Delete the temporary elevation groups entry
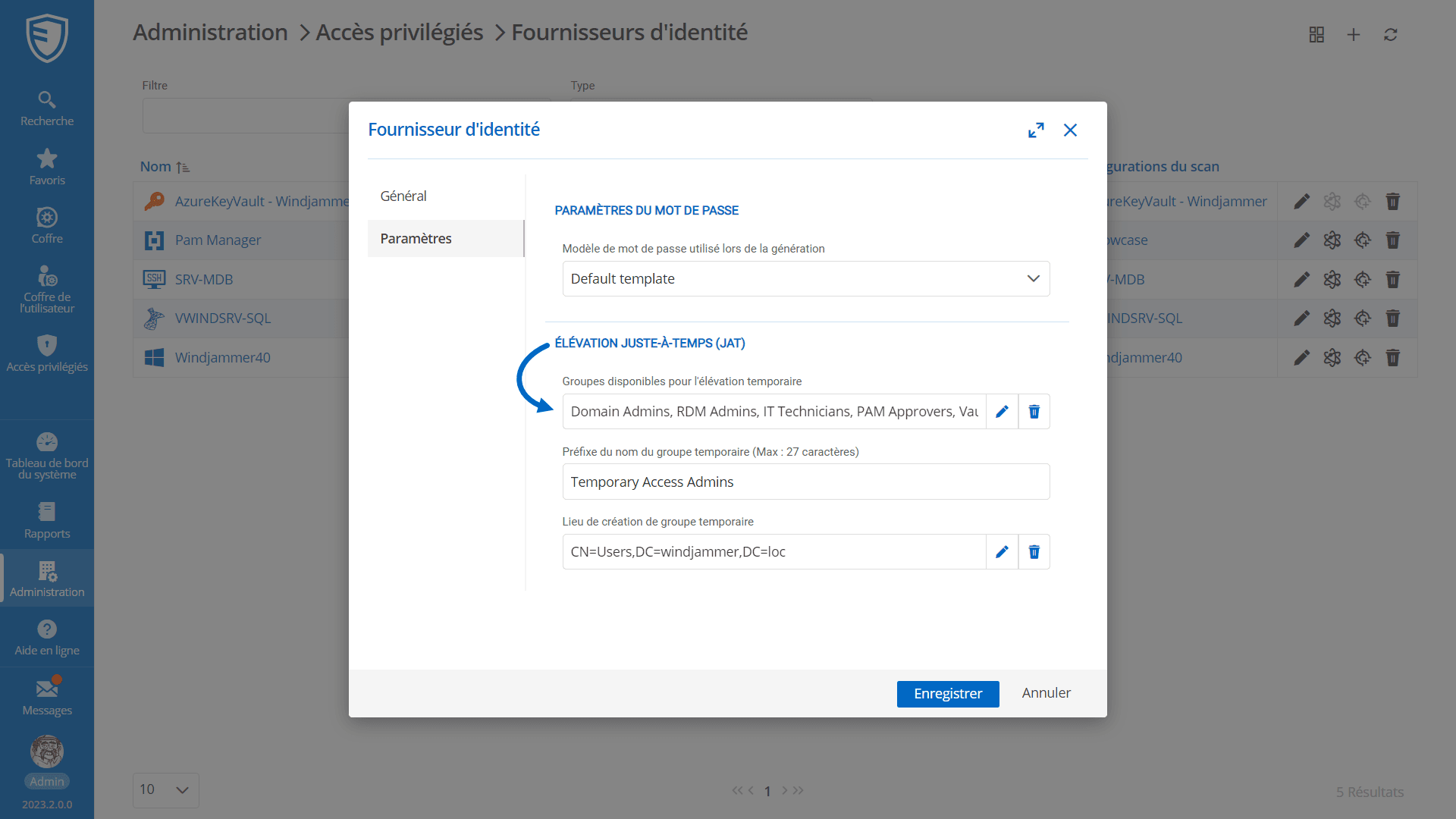 (1034, 412)
